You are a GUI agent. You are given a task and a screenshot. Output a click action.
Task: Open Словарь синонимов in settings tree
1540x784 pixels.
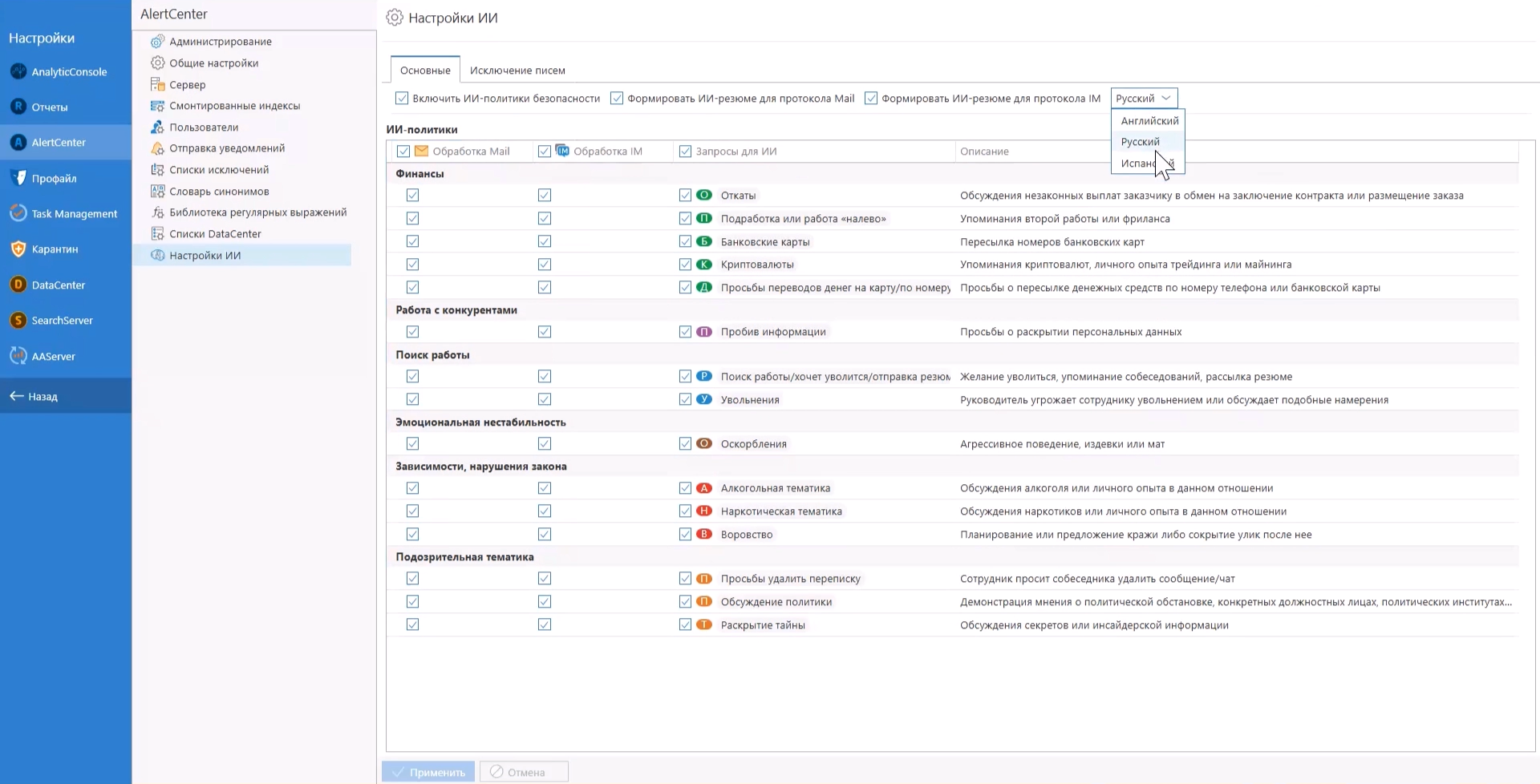219,192
